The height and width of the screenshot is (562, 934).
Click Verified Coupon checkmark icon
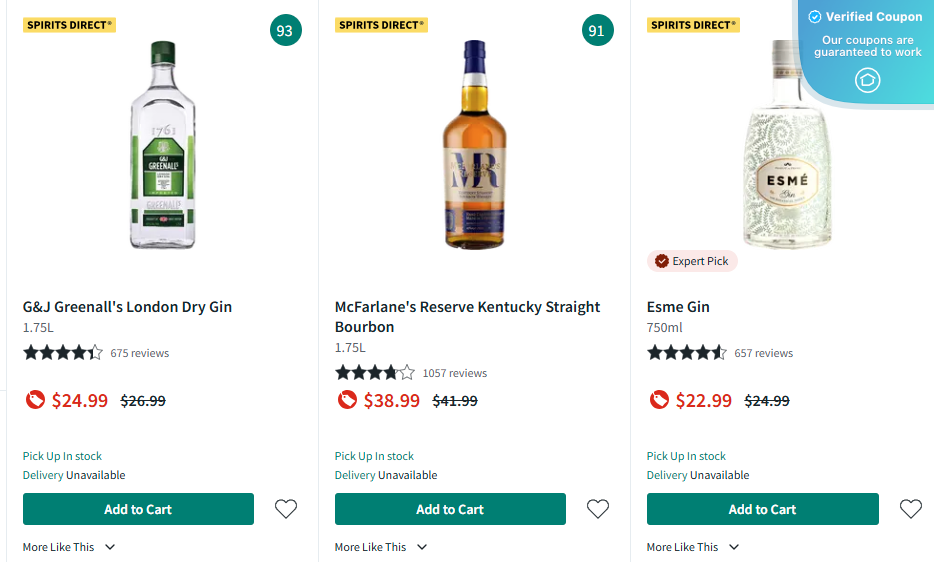pos(814,17)
